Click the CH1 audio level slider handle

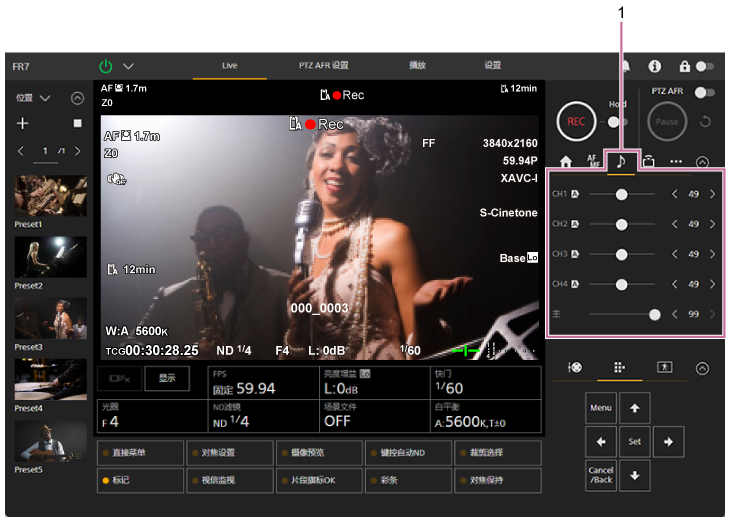coord(621,194)
